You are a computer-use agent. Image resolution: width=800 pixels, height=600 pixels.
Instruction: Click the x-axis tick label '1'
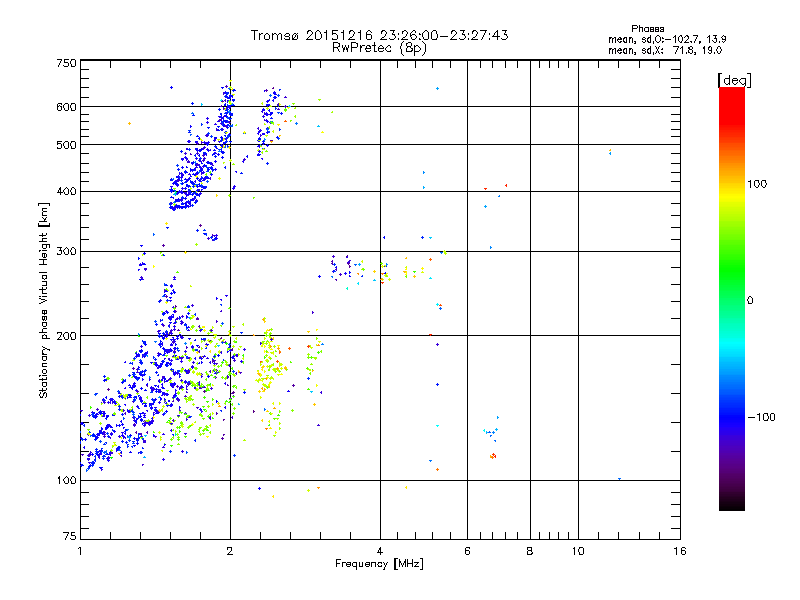point(80,551)
